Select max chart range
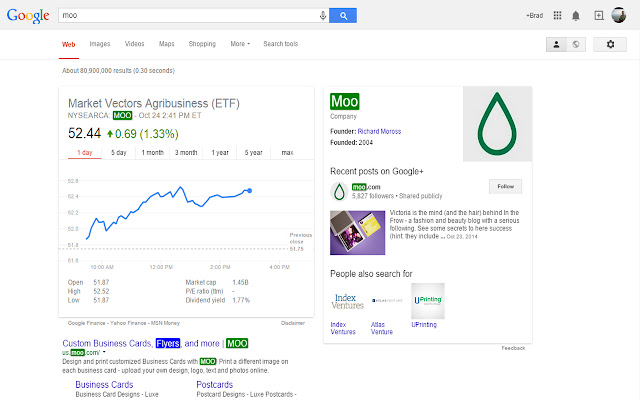 coord(287,153)
